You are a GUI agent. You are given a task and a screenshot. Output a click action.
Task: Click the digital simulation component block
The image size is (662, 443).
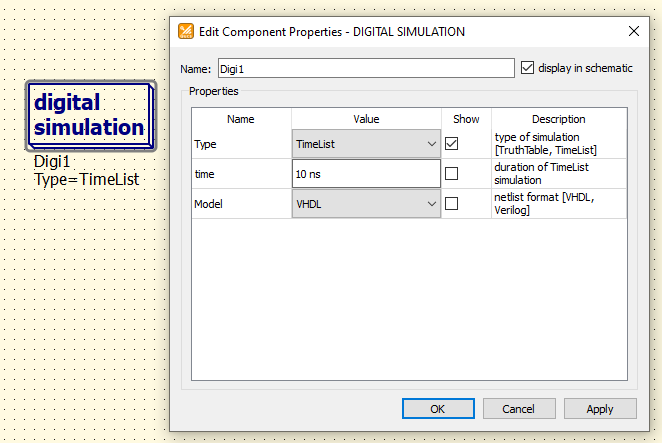(x=91, y=116)
